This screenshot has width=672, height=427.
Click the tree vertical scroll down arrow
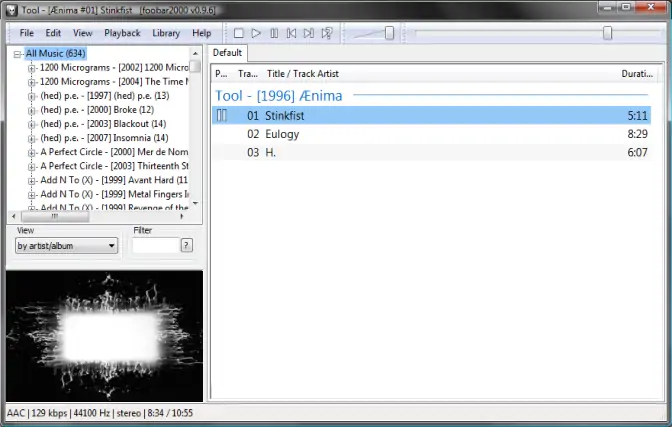195,203
